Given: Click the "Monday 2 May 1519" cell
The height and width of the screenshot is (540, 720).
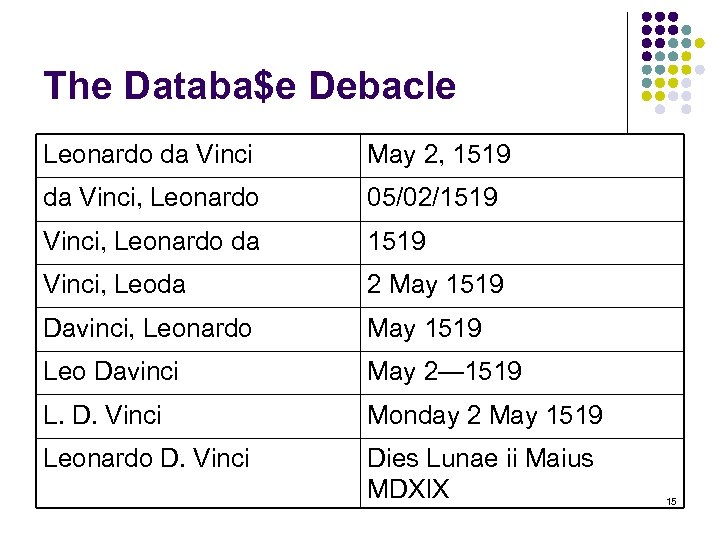Looking at the screenshot, I should coord(485,415).
